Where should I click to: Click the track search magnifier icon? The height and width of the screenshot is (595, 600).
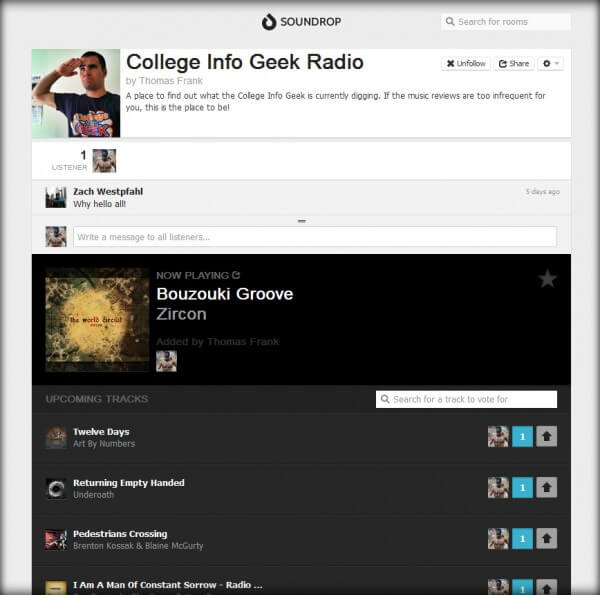pos(385,399)
